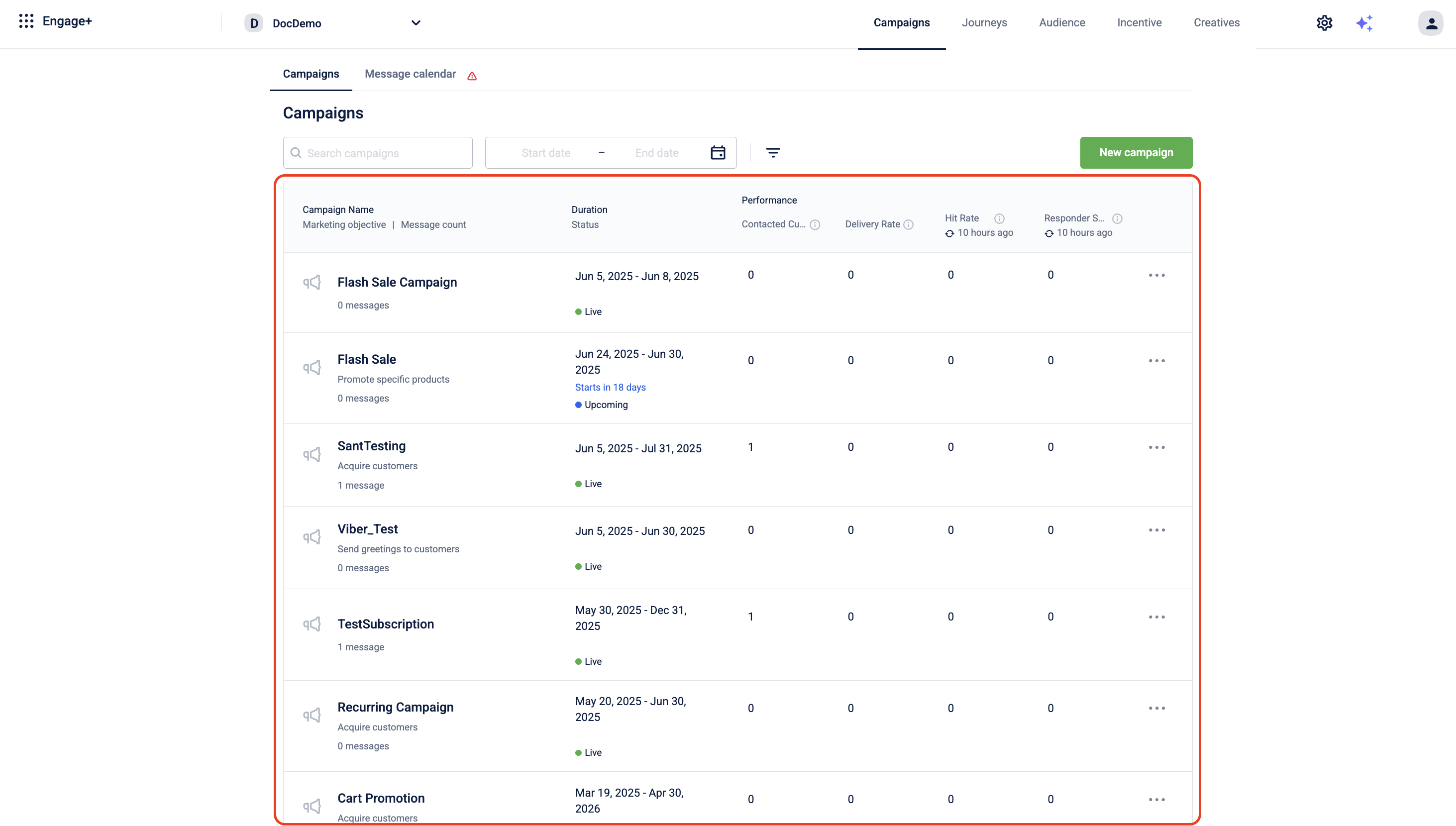Image resolution: width=1456 pixels, height=826 pixels.
Task: Open the app launcher grid icon
Action: pyautogui.click(x=26, y=21)
